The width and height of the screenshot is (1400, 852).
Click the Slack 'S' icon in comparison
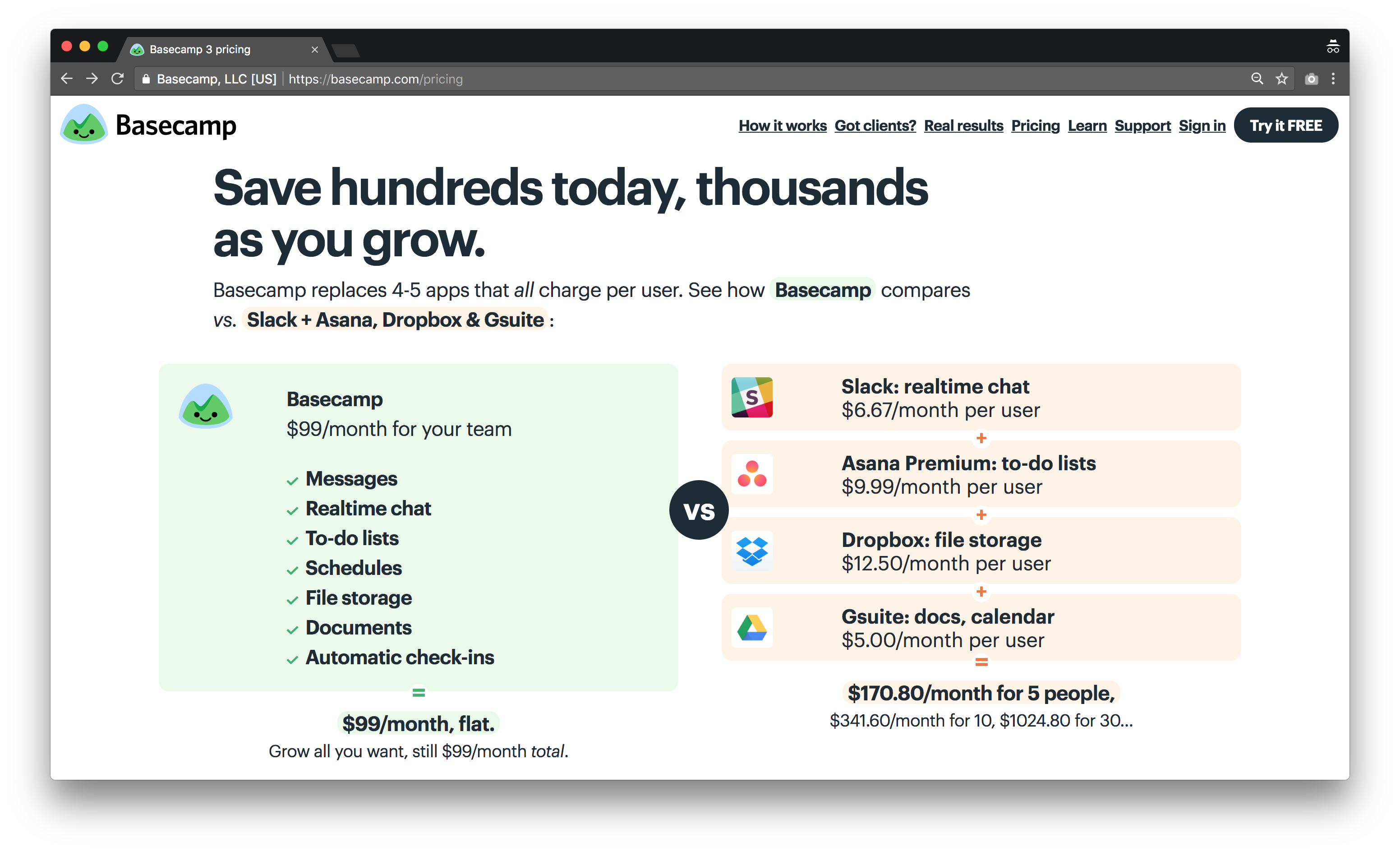(752, 397)
